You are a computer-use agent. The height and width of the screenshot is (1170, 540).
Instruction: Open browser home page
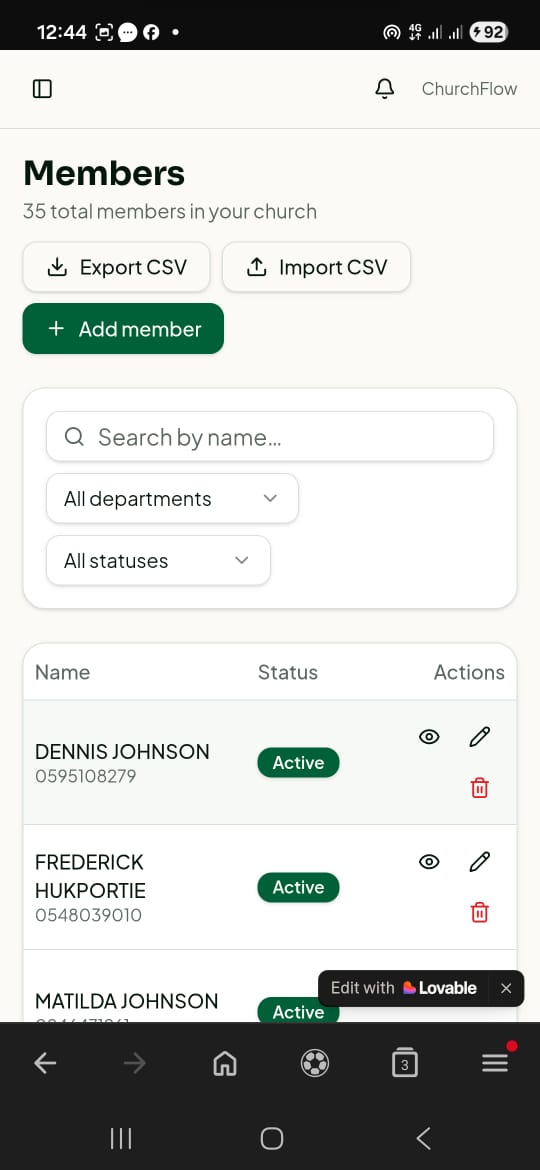click(x=225, y=1063)
